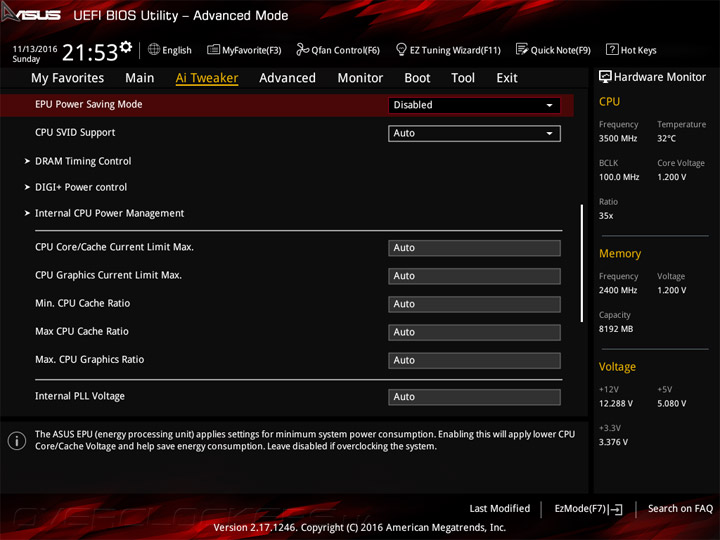The width and height of the screenshot is (720, 540).
Task: Edit CPU Core/Cache Current Limit Max field
Action: [474, 248]
